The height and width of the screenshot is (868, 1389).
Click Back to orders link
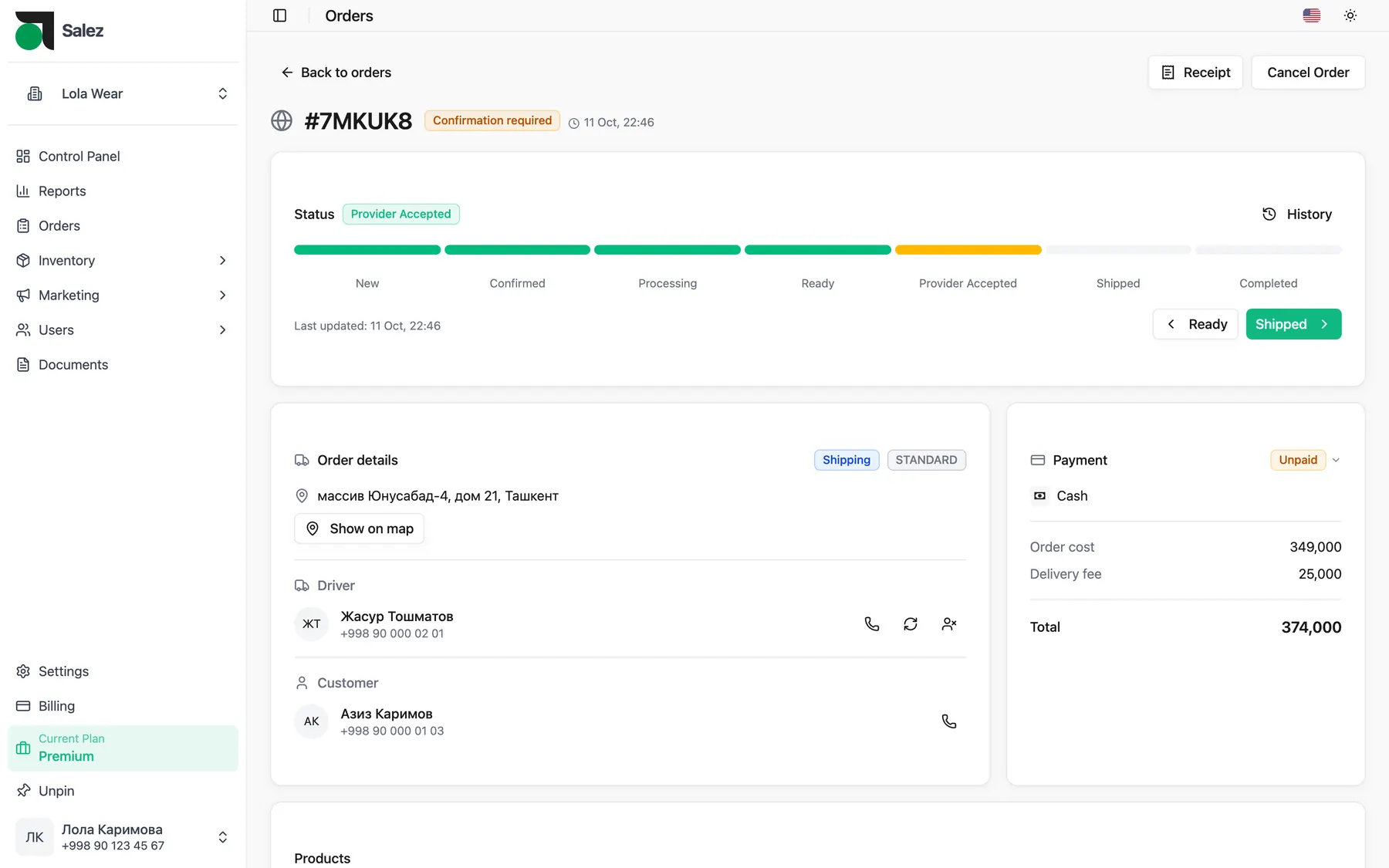tap(336, 73)
